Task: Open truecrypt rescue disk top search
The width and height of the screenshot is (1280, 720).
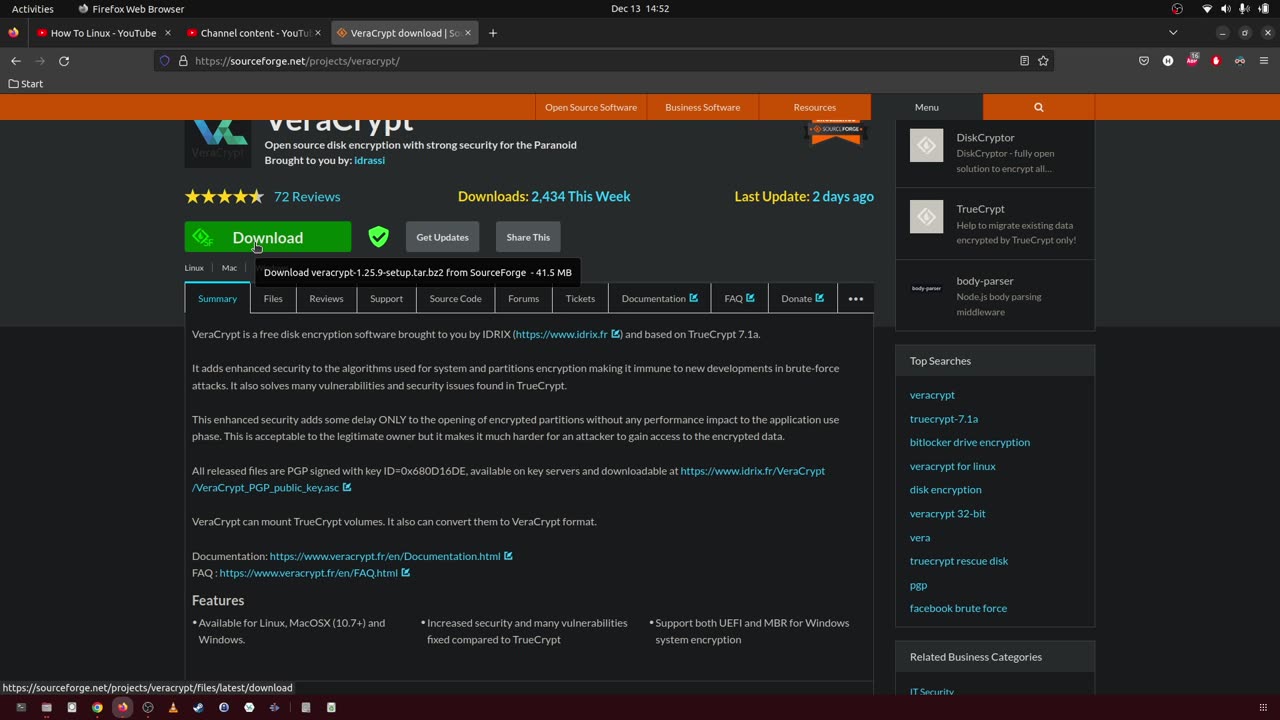Action: 959,561
